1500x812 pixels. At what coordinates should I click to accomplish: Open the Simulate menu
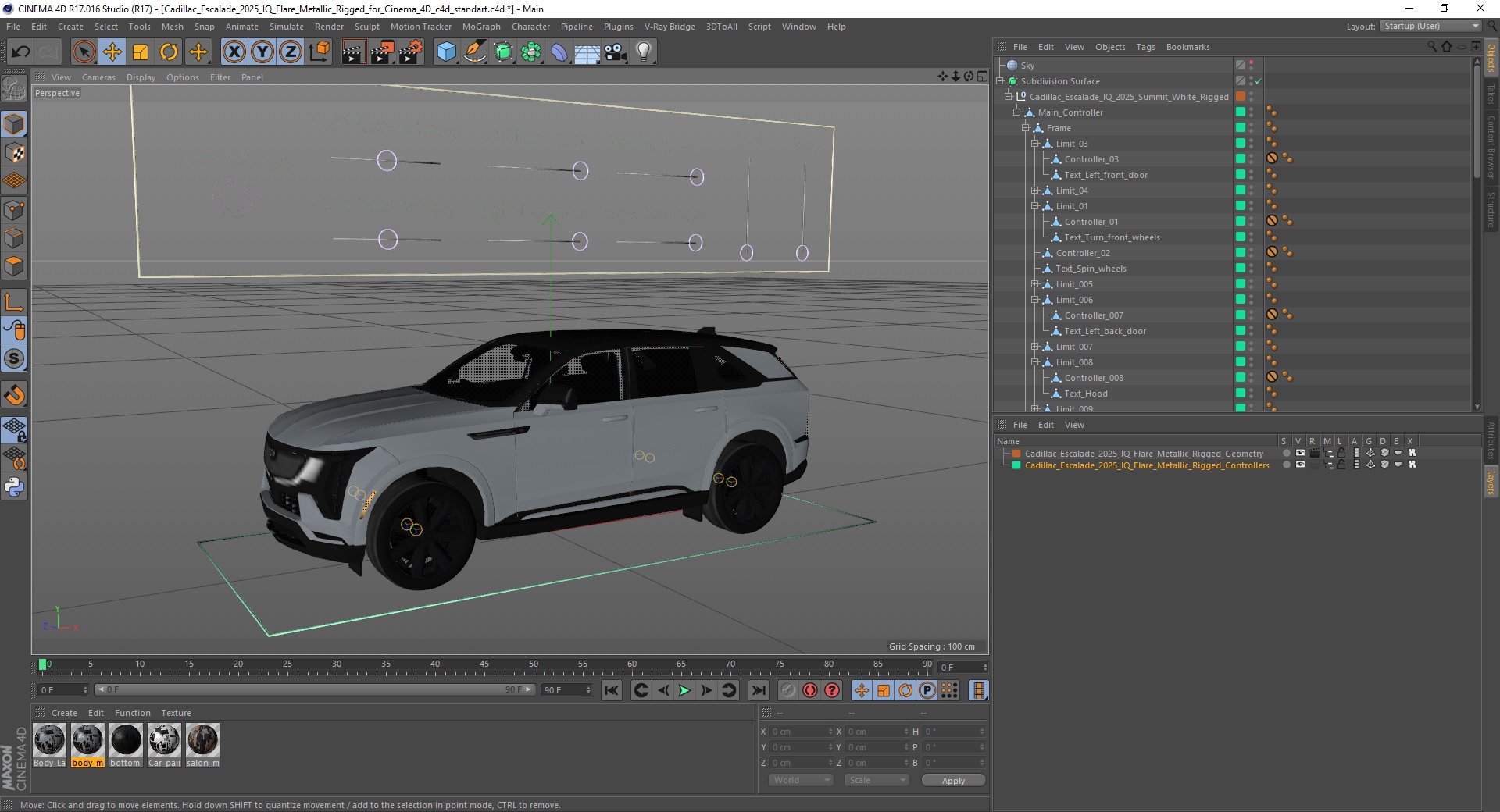pyautogui.click(x=287, y=27)
